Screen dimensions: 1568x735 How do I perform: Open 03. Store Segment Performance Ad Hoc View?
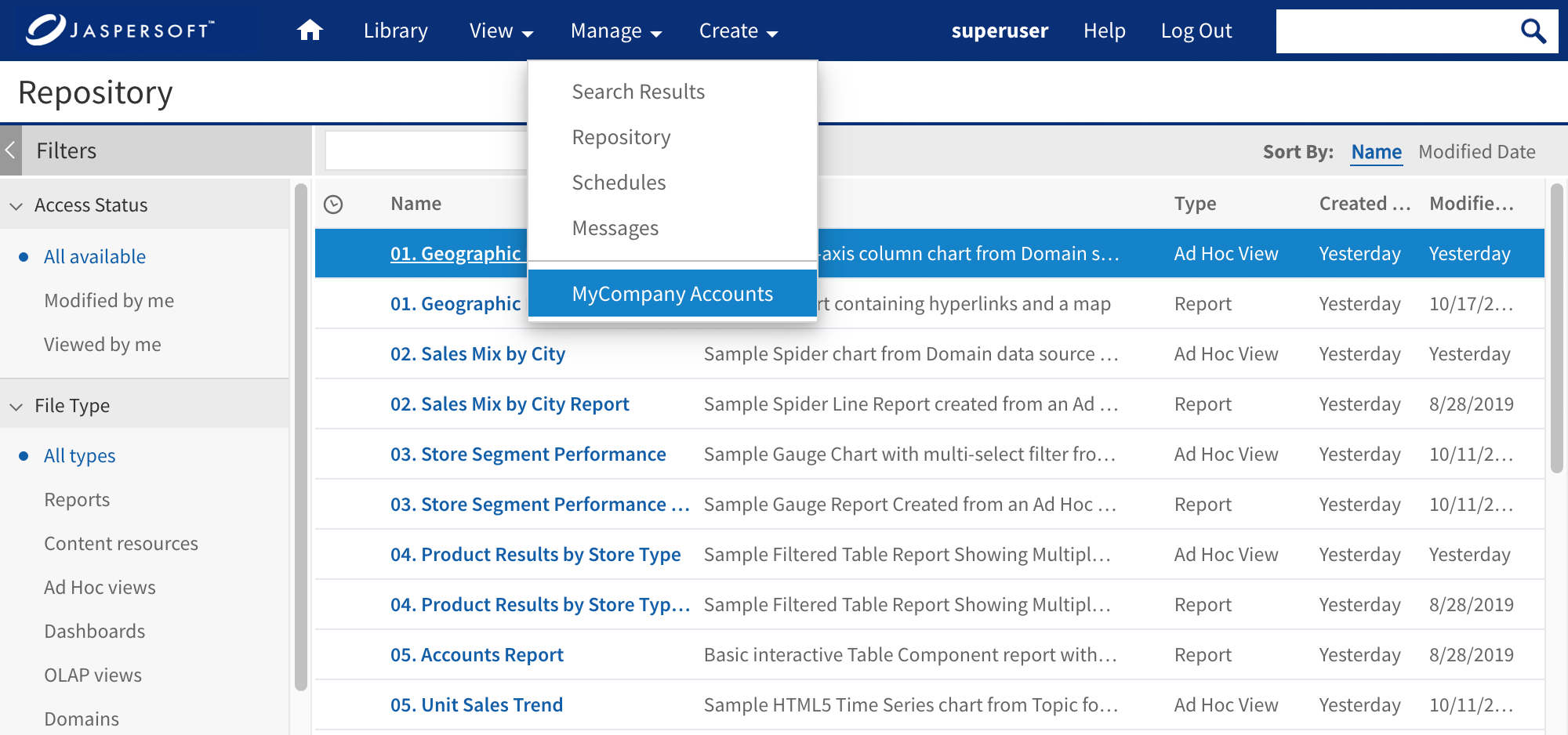point(528,454)
